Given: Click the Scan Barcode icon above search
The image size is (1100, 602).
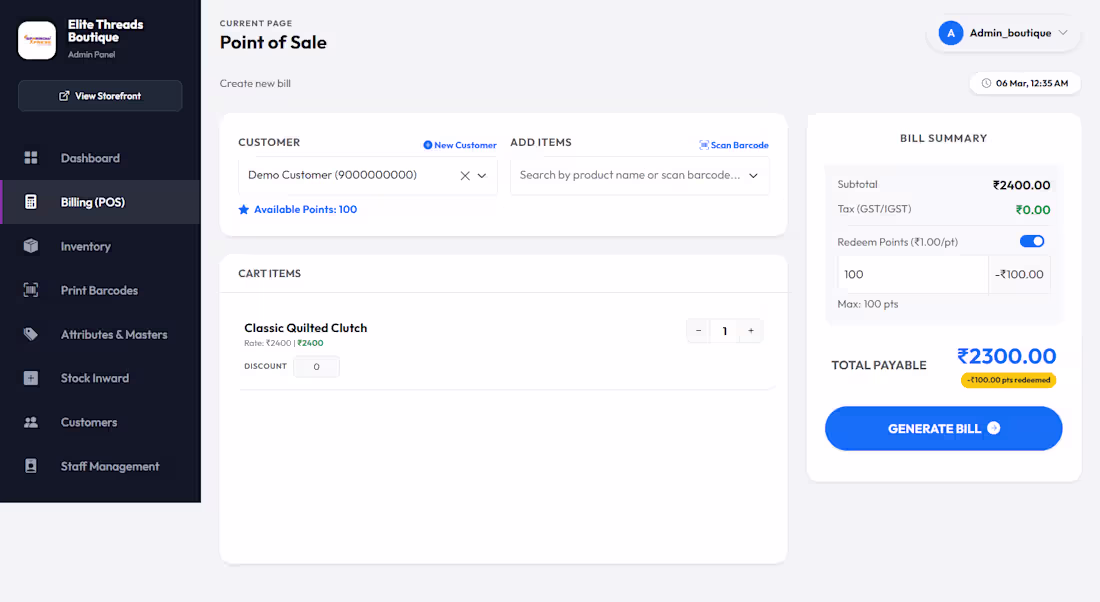Looking at the screenshot, I should click(706, 145).
